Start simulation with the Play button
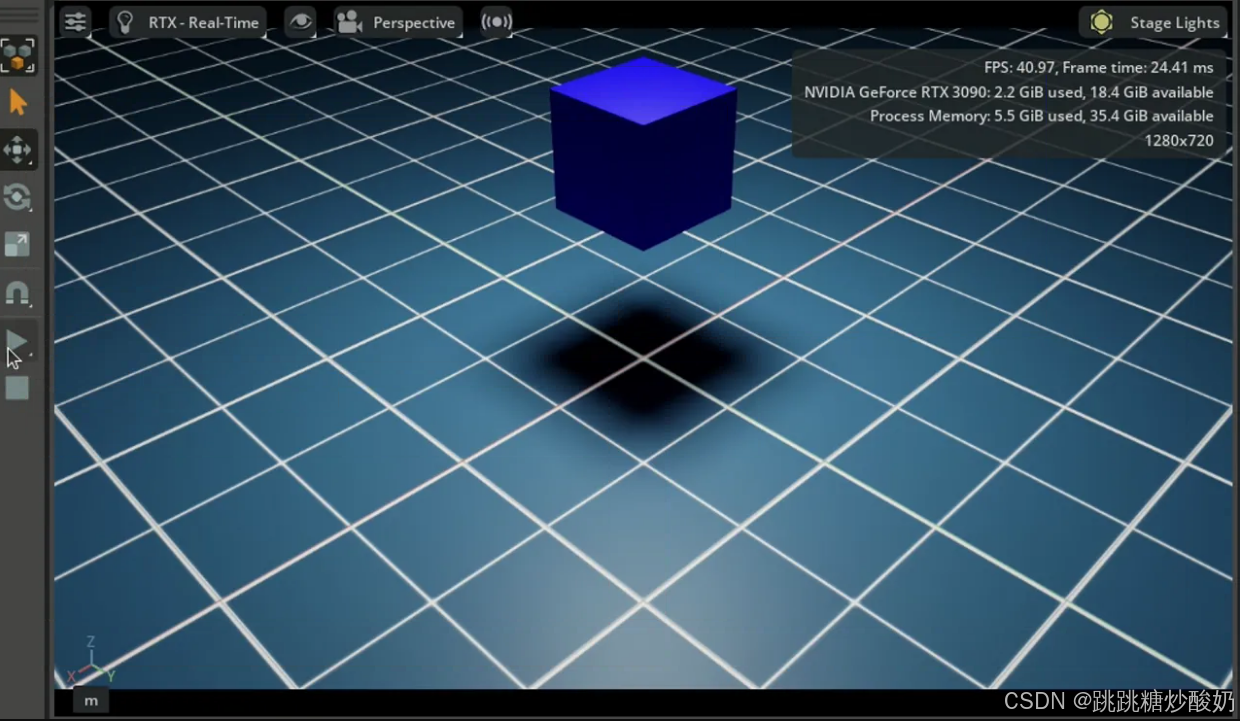This screenshot has height=721, width=1240. point(18,342)
